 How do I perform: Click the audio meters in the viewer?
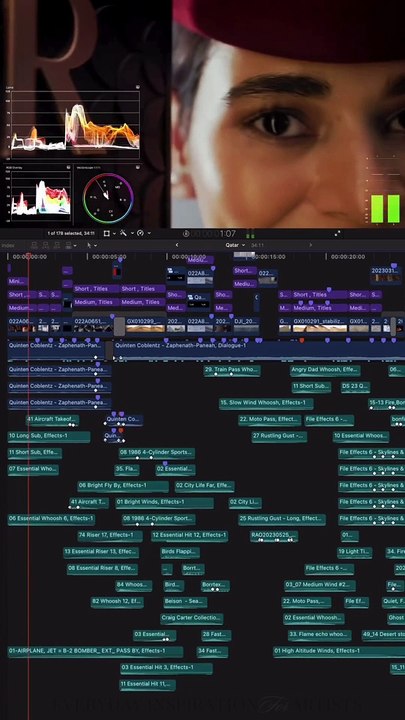pyautogui.click(x=385, y=209)
